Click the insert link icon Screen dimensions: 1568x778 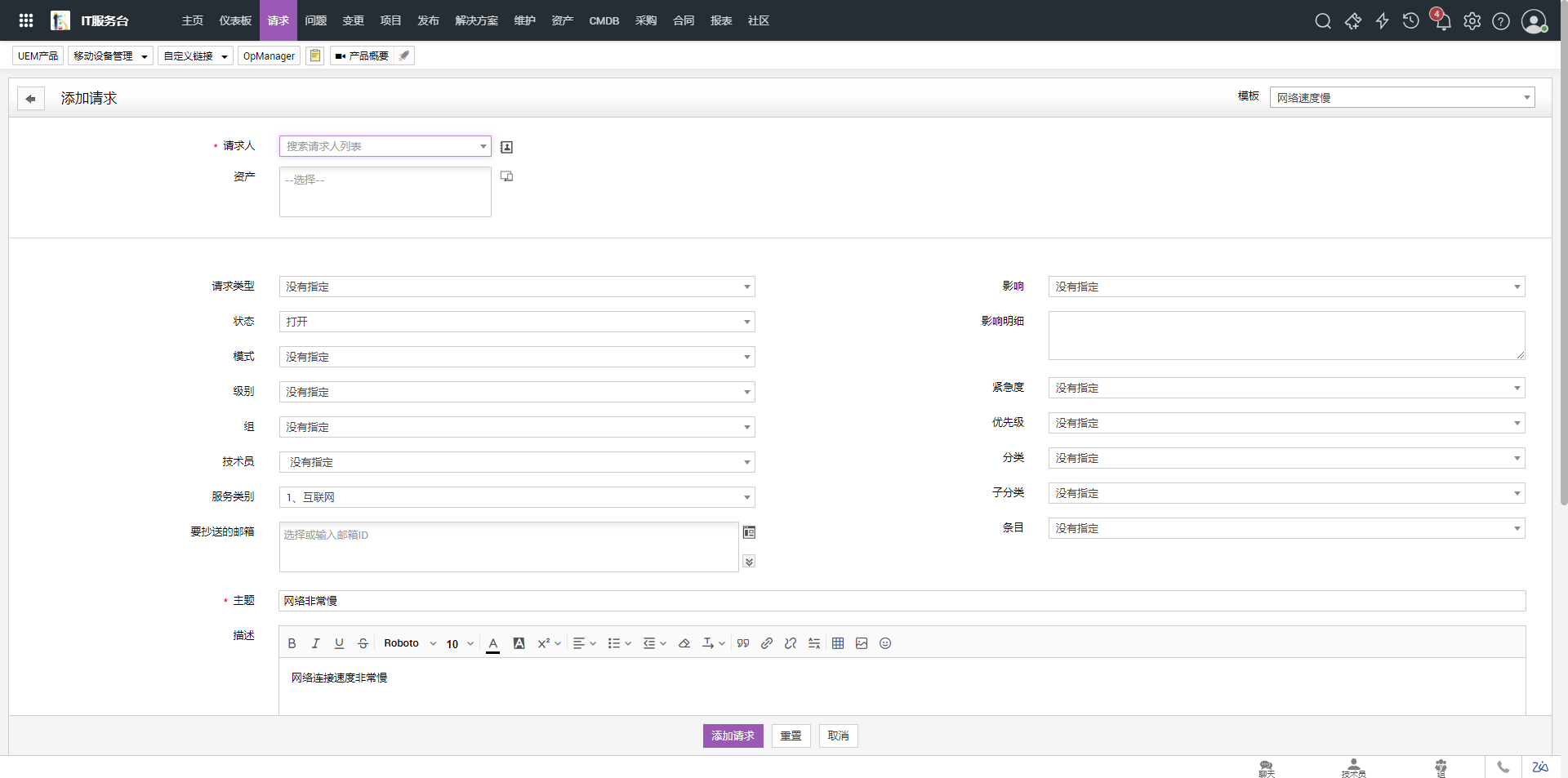(767, 643)
